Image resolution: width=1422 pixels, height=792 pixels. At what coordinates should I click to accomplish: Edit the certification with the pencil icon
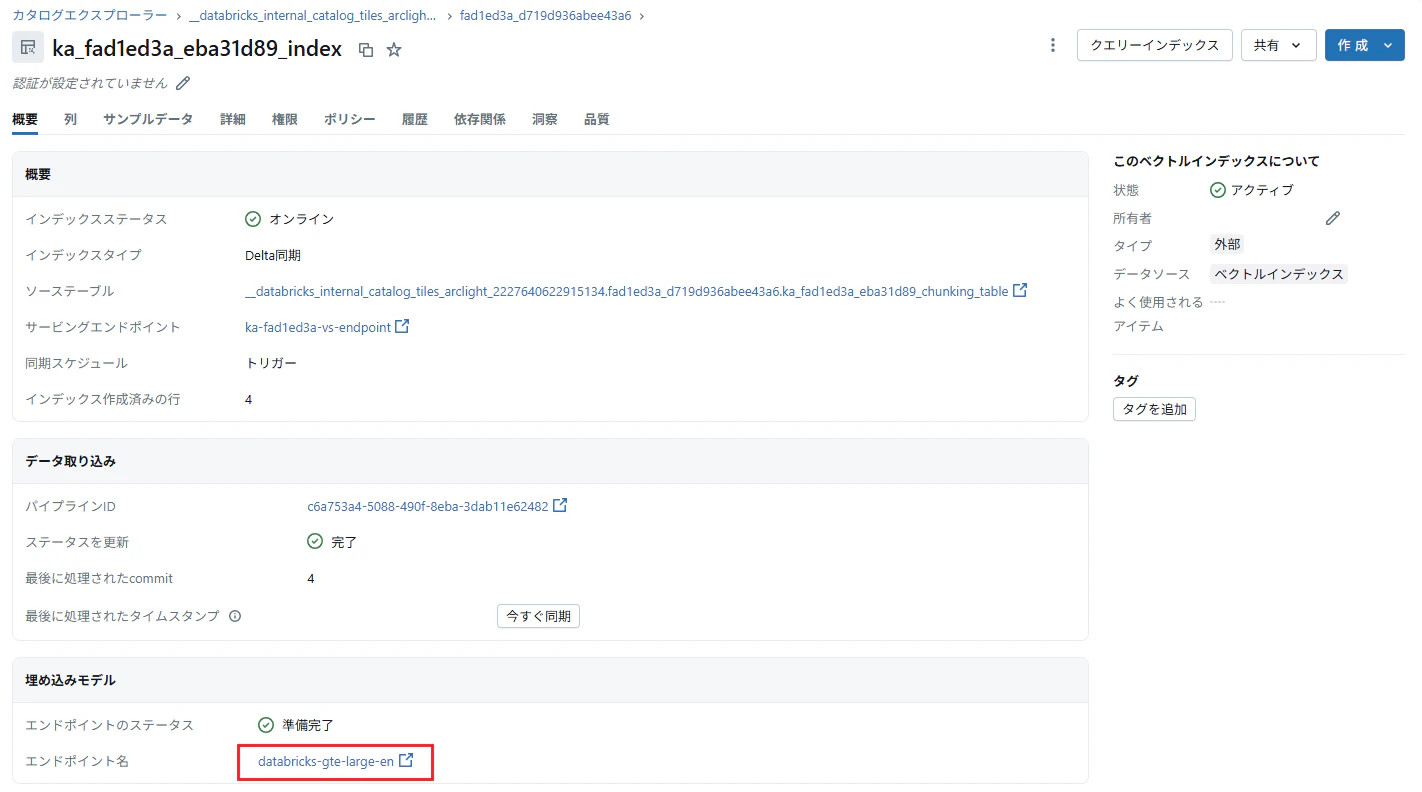183,83
